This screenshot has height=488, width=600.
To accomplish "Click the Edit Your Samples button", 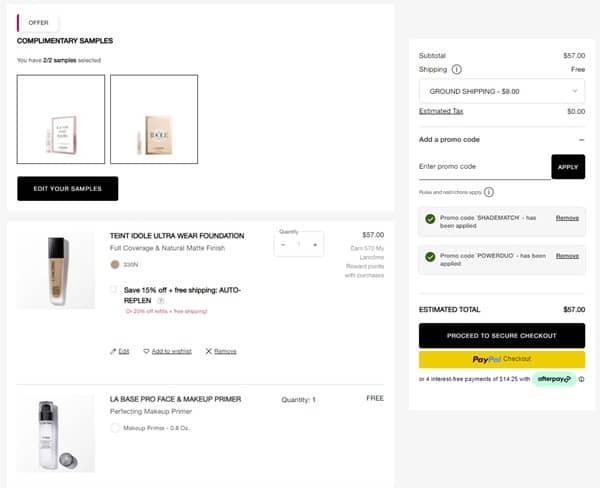I will click(x=67, y=188).
